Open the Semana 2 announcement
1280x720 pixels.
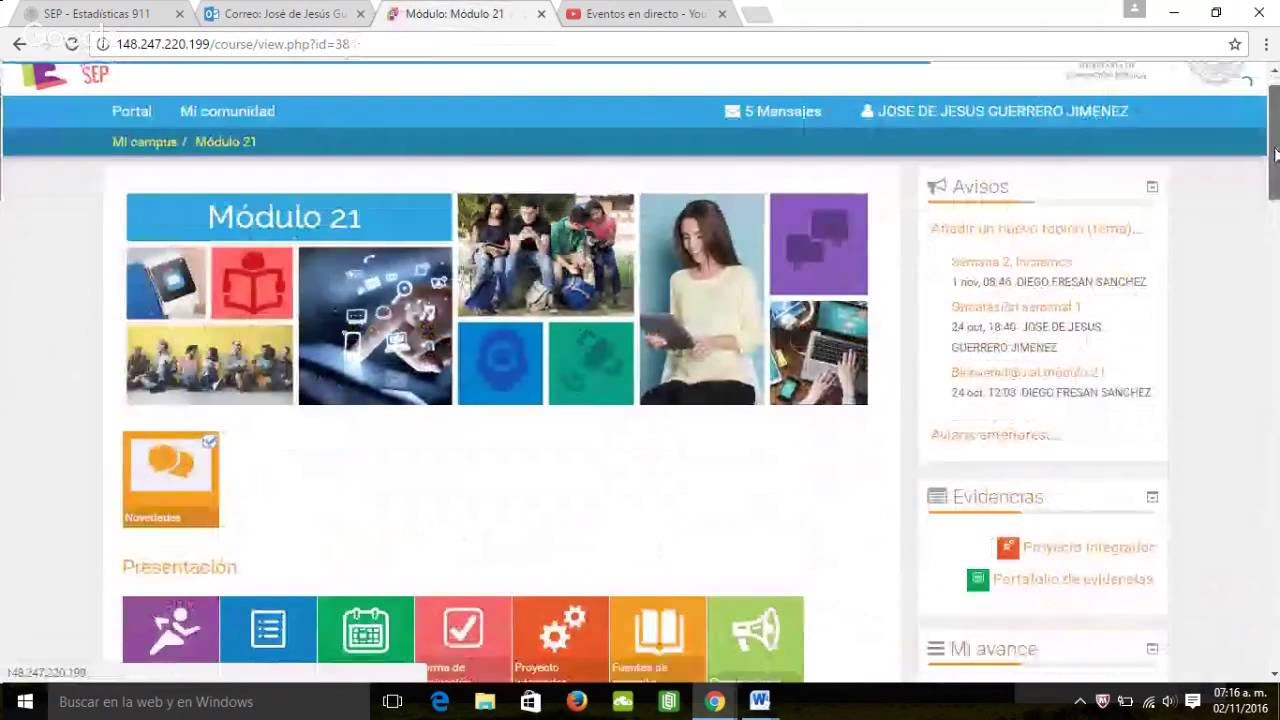point(1011,262)
